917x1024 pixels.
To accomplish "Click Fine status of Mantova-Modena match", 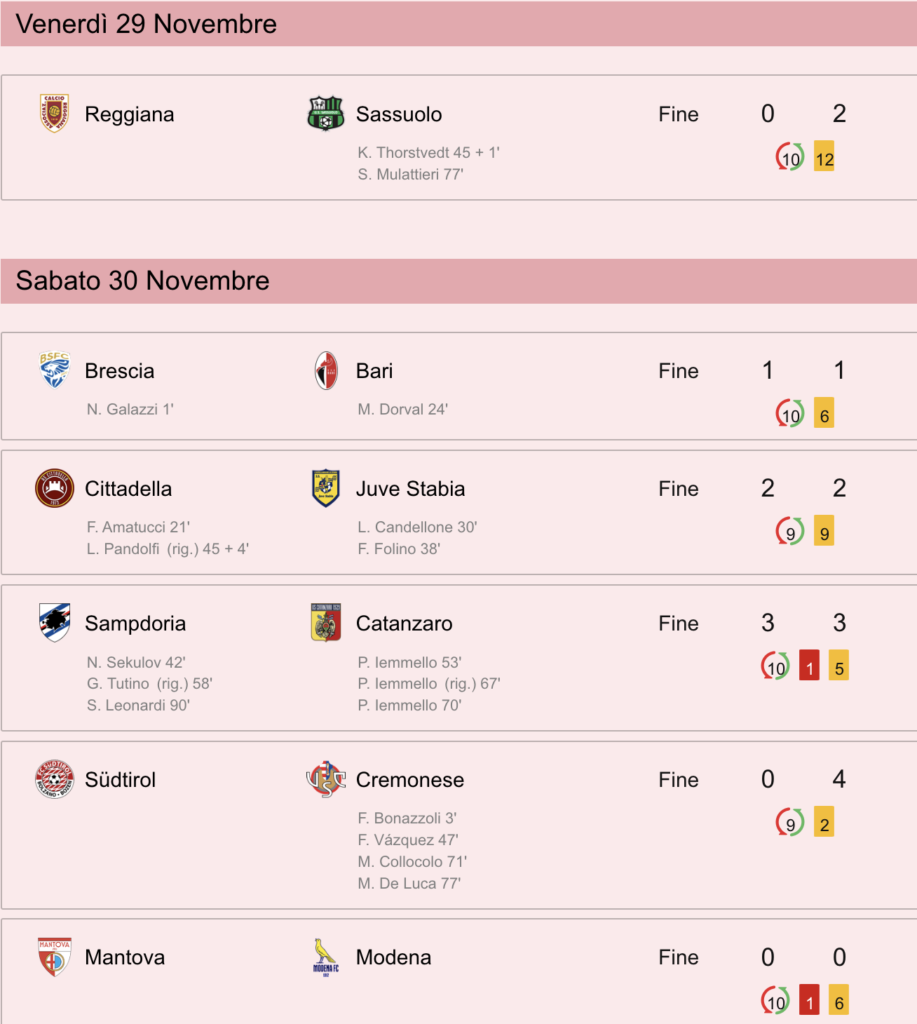I will pos(678,957).
